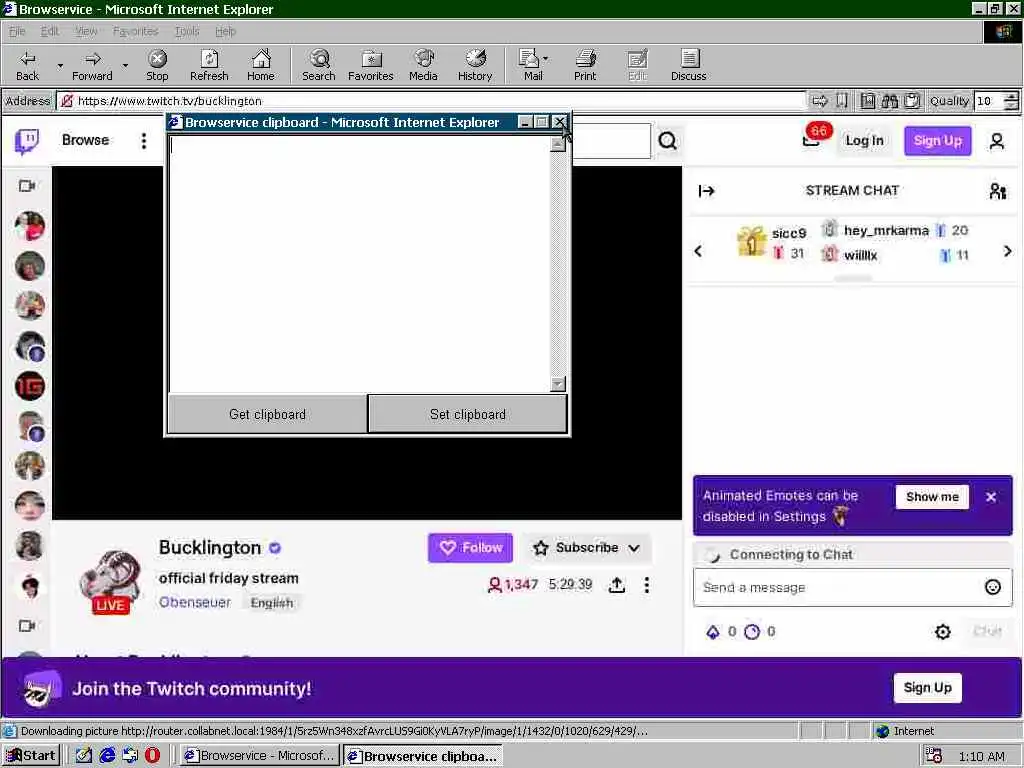Image resolution: width=1024 pixels, height=768 pixels.
Task: Open the Back button history dropdown arrow
Action: point(60,66)
